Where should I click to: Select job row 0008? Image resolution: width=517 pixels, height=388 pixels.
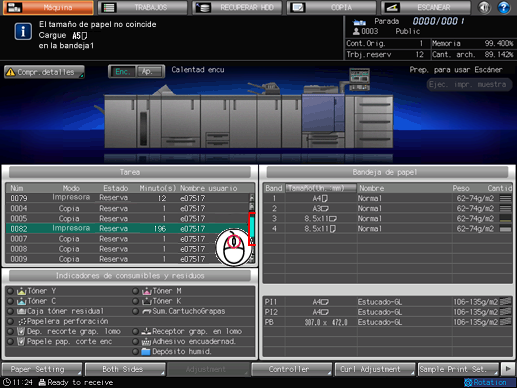coord(127,249)
